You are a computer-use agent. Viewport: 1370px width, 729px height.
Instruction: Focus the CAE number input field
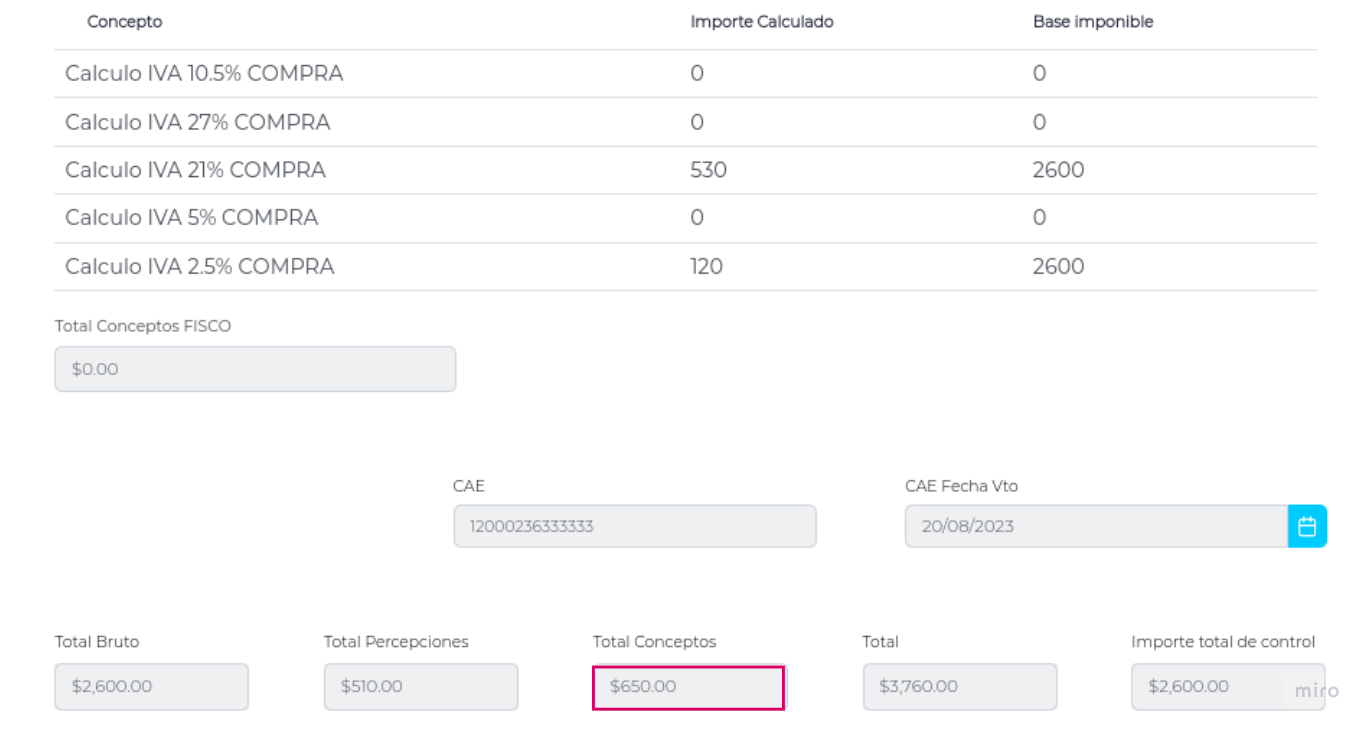click(635, 526)
